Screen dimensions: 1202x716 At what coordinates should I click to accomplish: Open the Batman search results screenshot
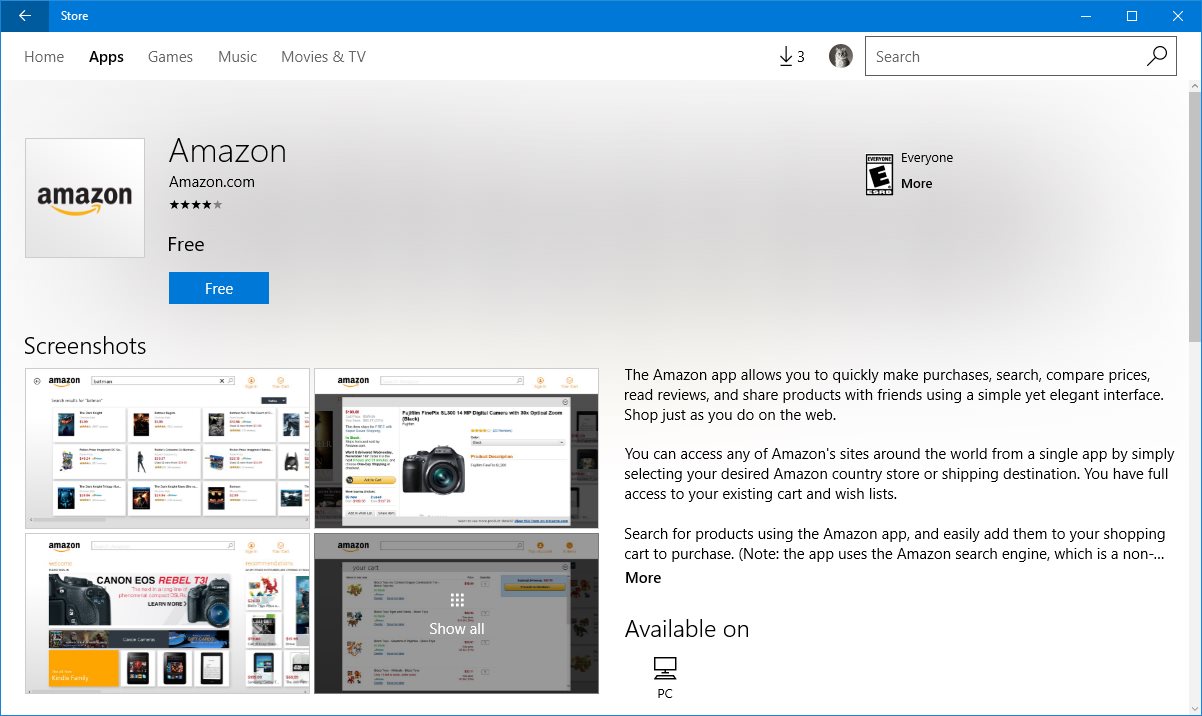pyautogui.click(x=167, y=448)
